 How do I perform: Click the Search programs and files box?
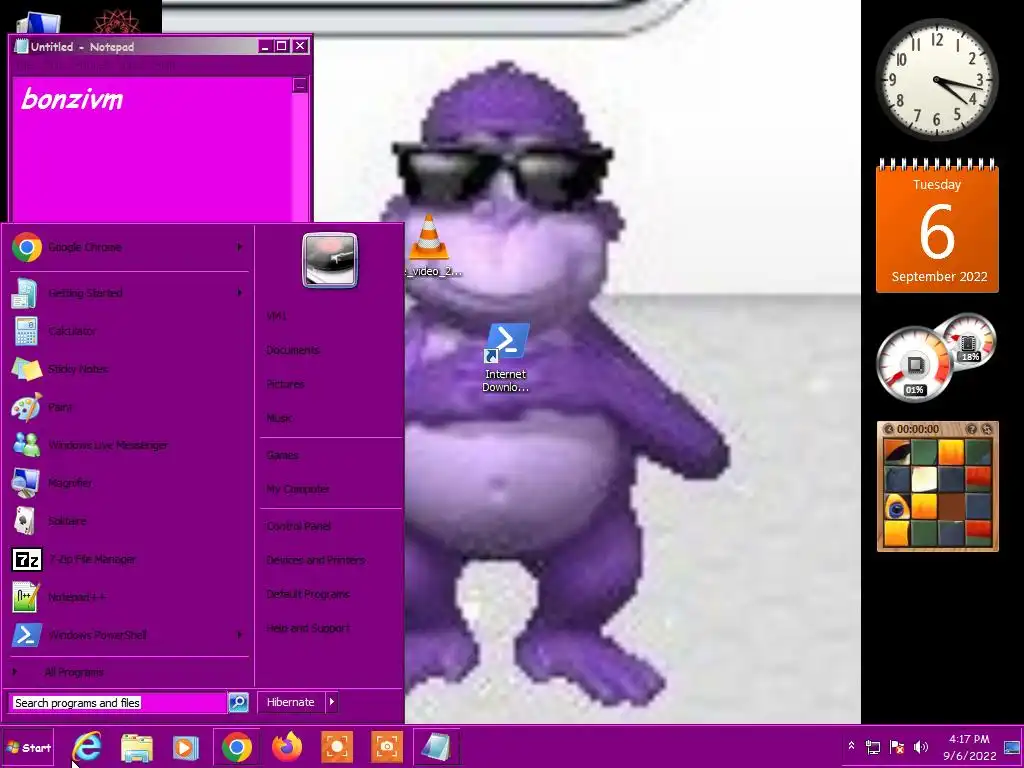[x=118, y=703]
